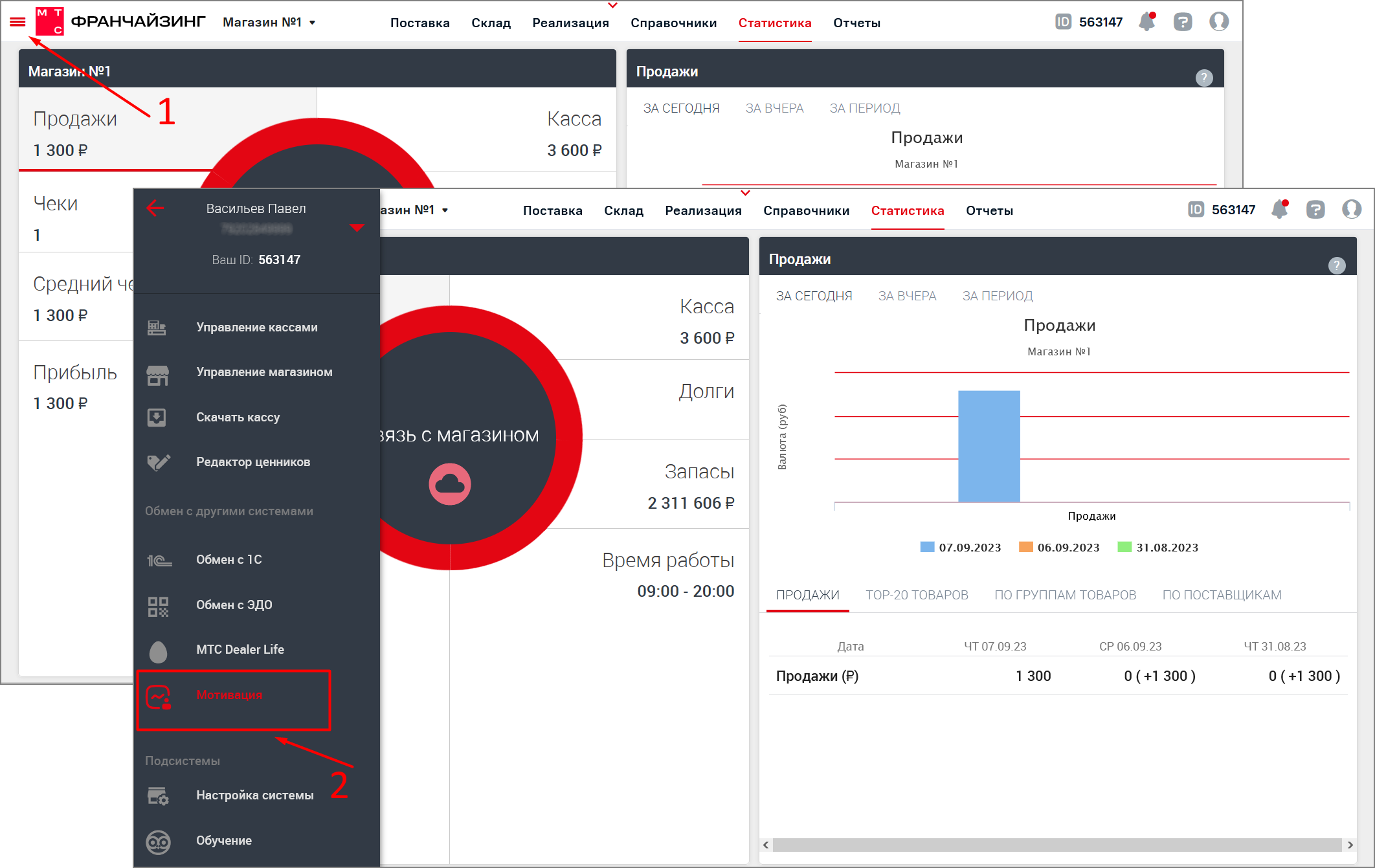Close side menu with back arrow

tap(155, 208)
